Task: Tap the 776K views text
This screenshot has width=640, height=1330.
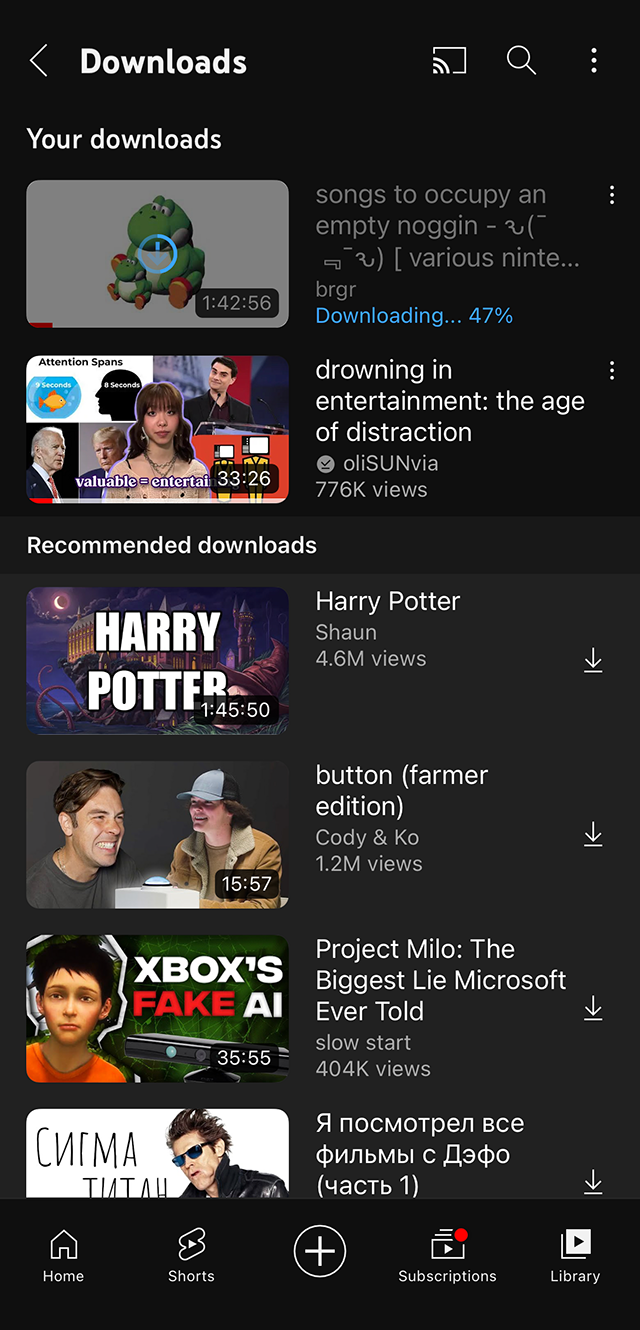Action: (371, 490)
